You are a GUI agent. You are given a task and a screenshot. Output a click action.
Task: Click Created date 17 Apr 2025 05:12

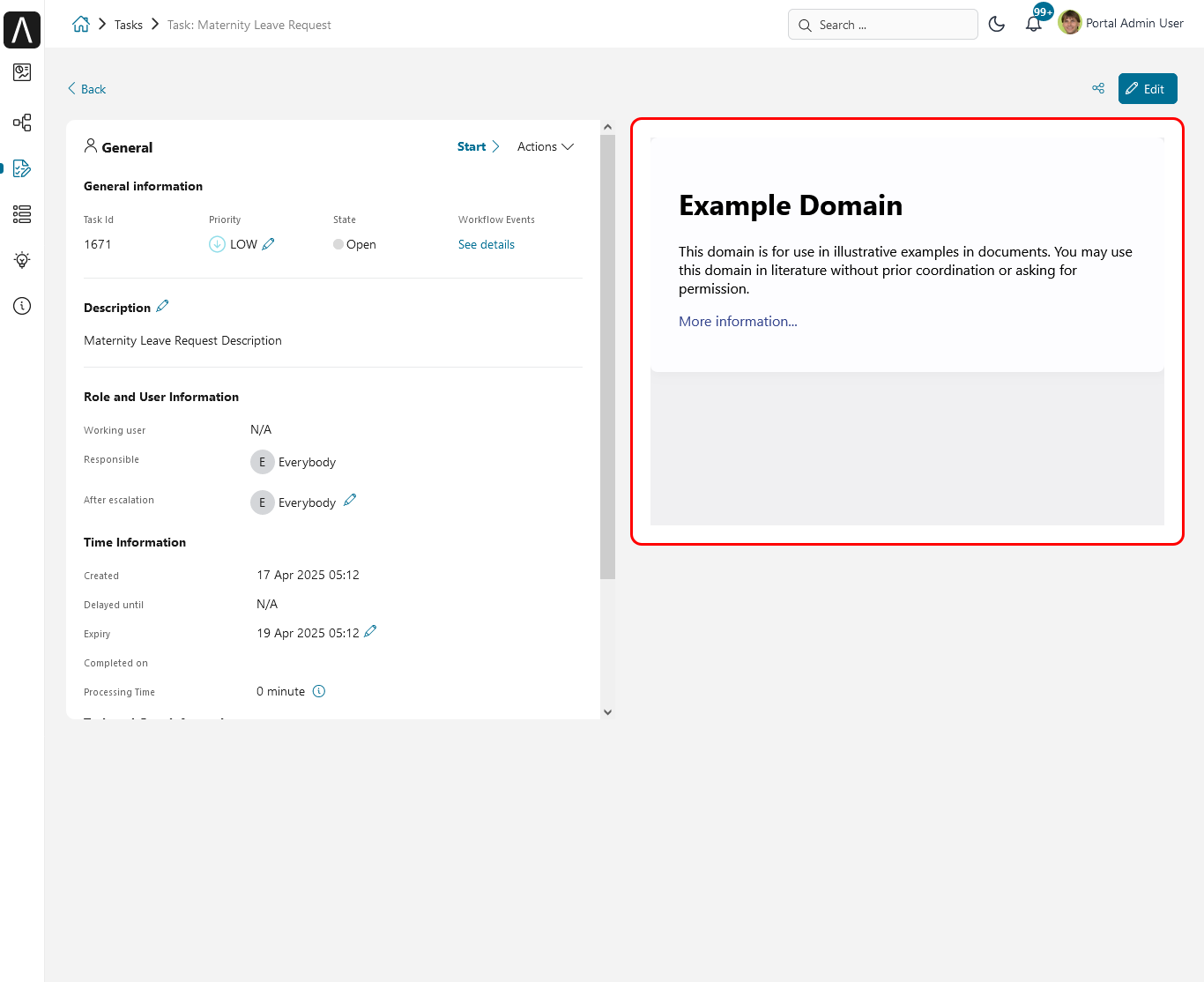pos(308,575)
